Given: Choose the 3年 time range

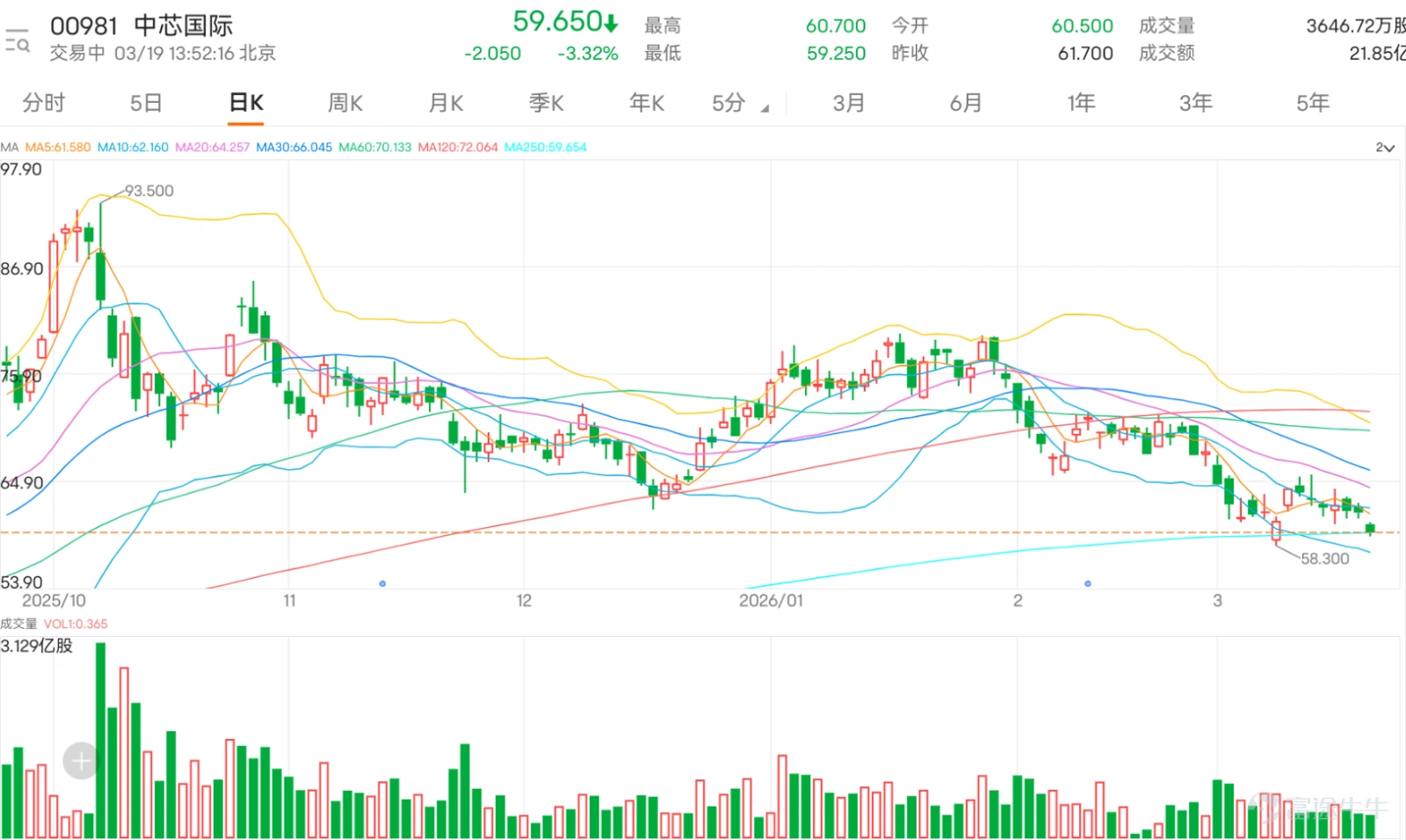Looking at the screenshot, I should coord(1196,103).
